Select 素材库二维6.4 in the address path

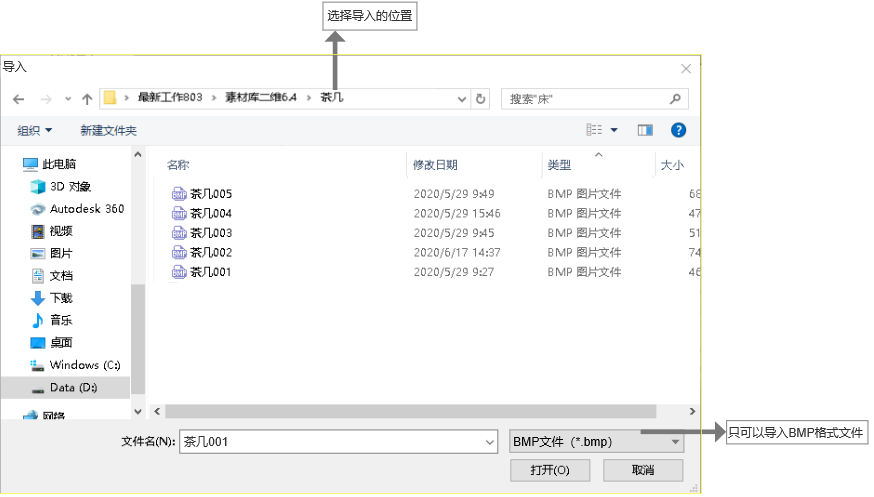click(261, 98)
